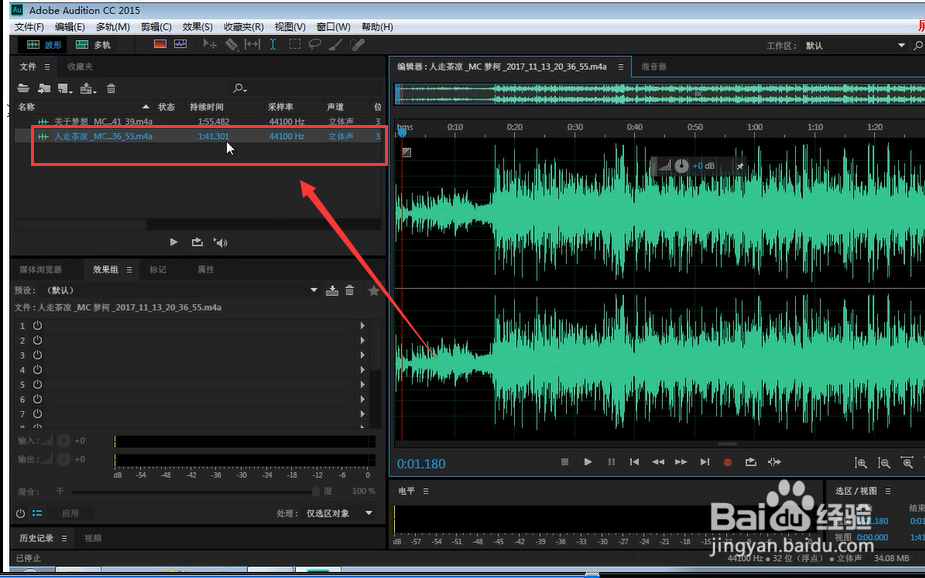
Task: Select the Marquee Selection tool
Action: coord(294,44)
